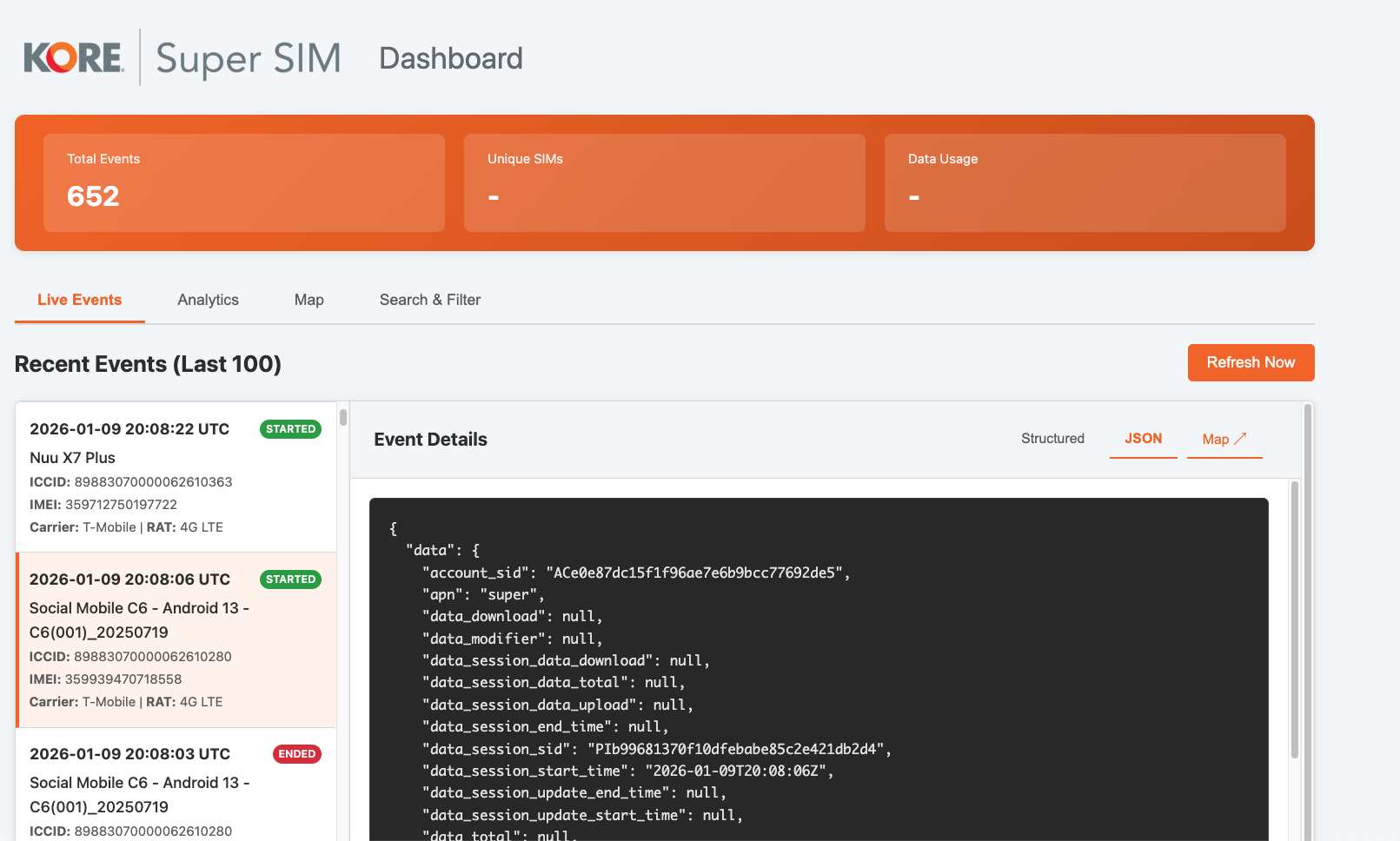Click the Event Details heading

(430, 440)
